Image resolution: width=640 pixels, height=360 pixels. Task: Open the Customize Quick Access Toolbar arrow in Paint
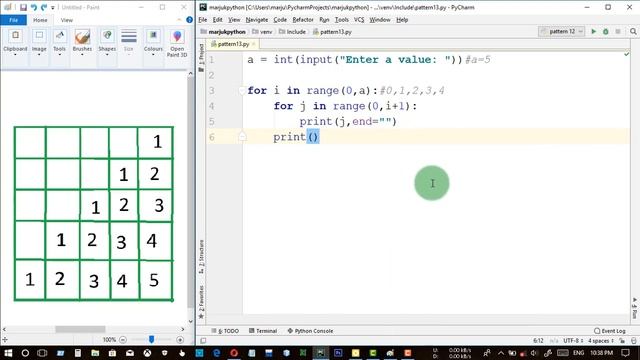(x=53, y=8)
